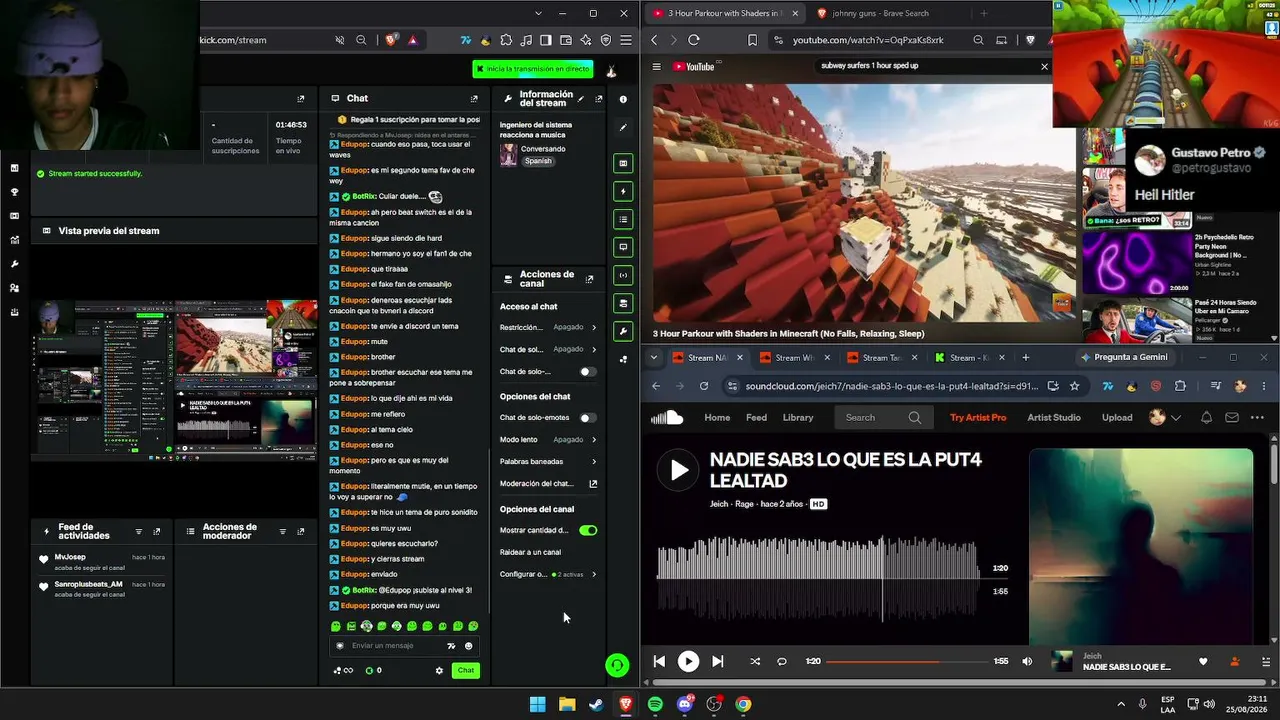Screen dimensions: 1280x720
Task: Click the green headset support button
Action: [617, 665]
